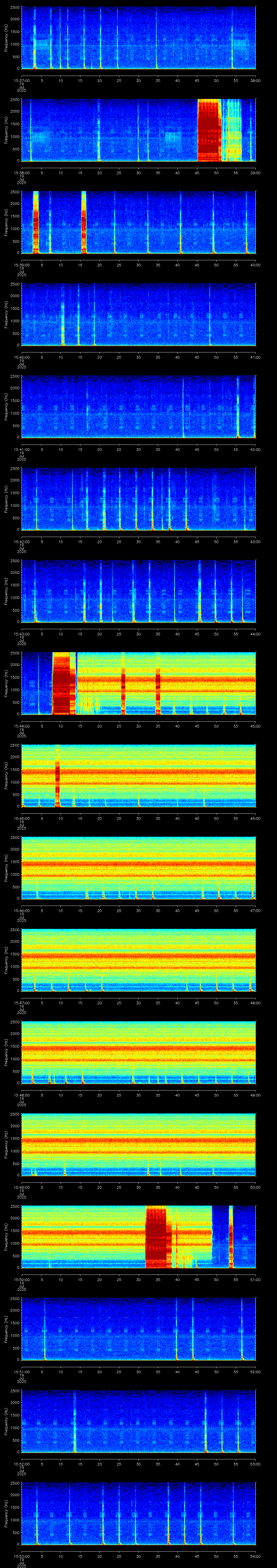The image size is (277, 1568).
Task: Click the 15:44:00 time axis label
Action: coord(21,726)
